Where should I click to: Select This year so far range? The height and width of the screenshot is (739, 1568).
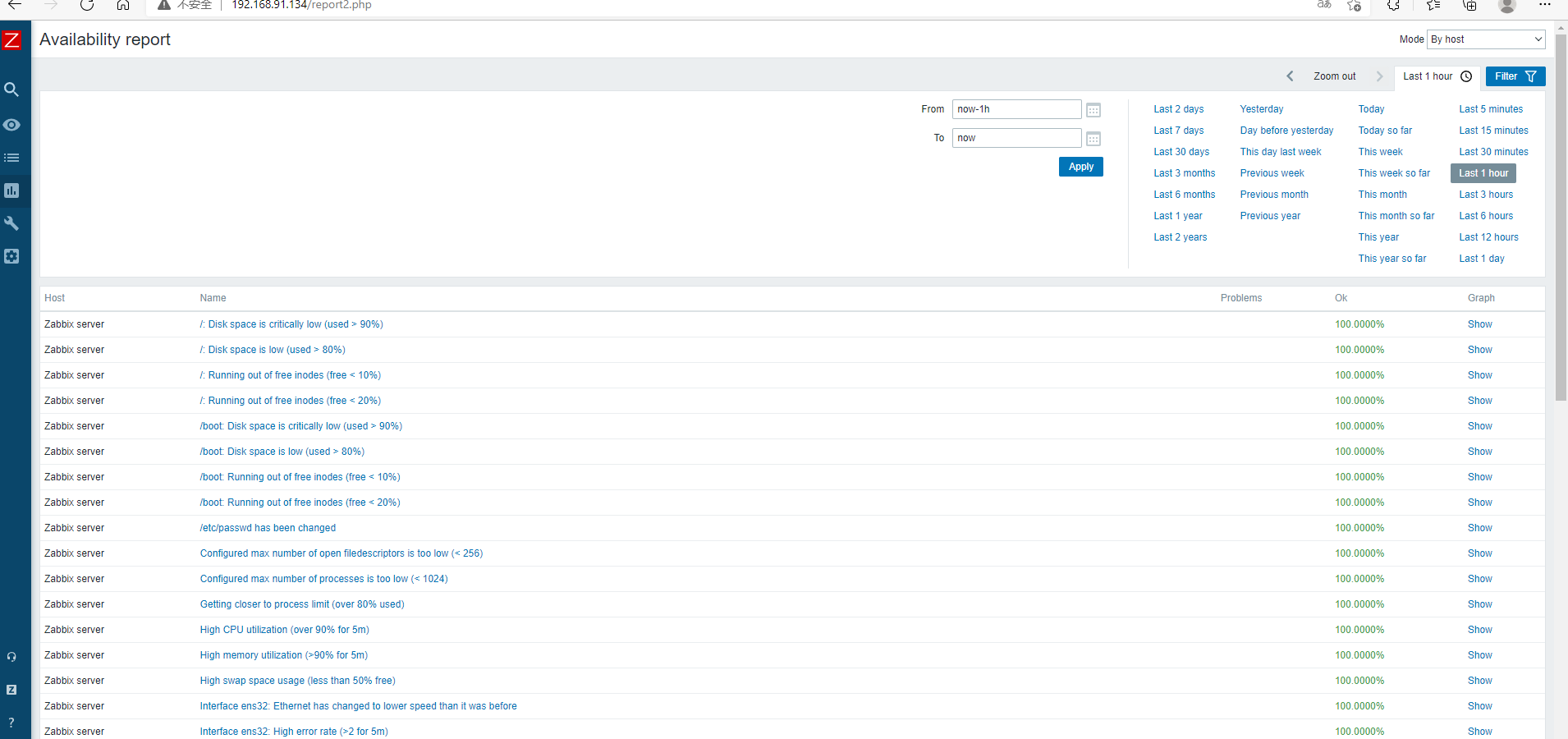point(1391,259)
